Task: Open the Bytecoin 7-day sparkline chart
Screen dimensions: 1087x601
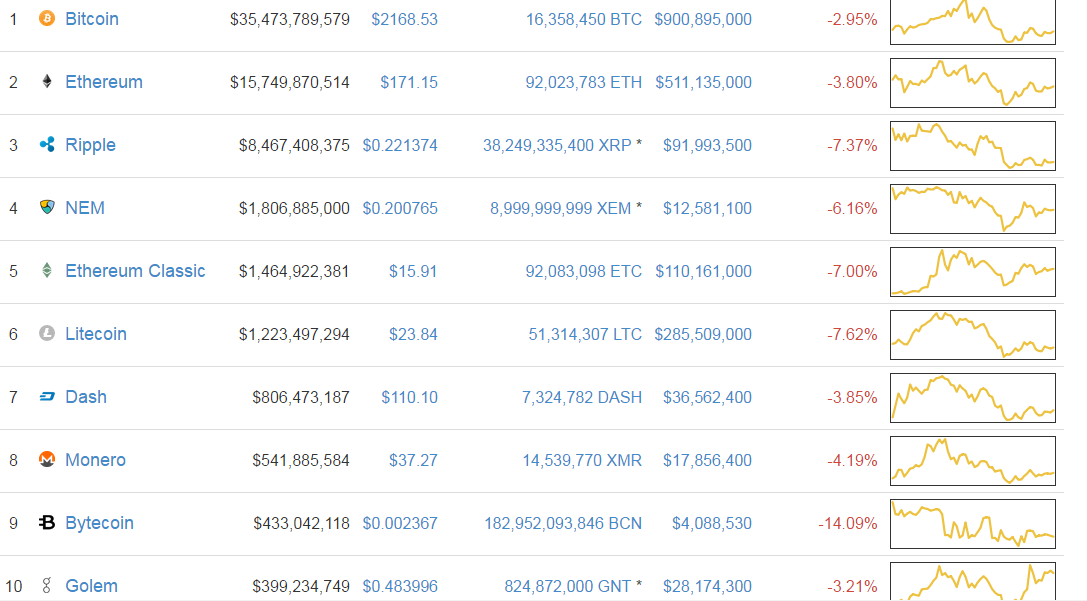Action: (x=973, y=524)
